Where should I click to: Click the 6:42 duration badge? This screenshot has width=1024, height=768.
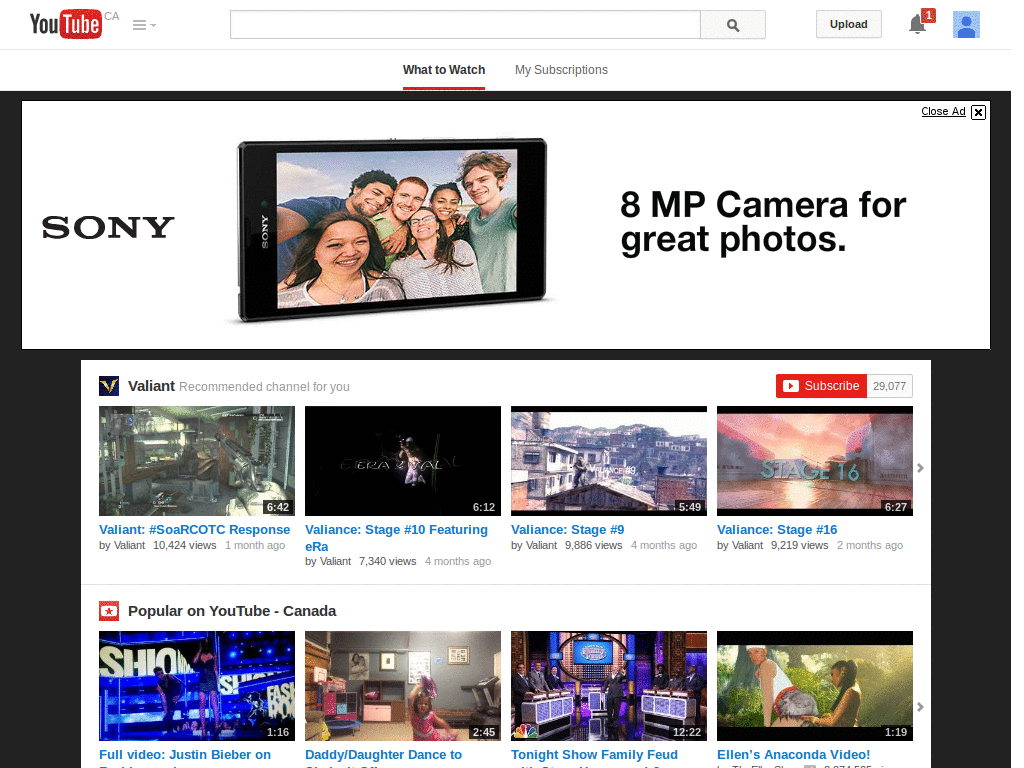[278, 507]
